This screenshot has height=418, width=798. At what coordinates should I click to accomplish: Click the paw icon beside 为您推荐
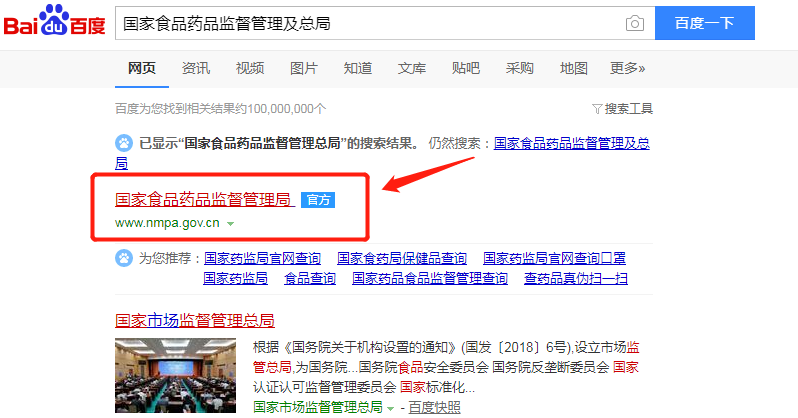pos(124,258)
